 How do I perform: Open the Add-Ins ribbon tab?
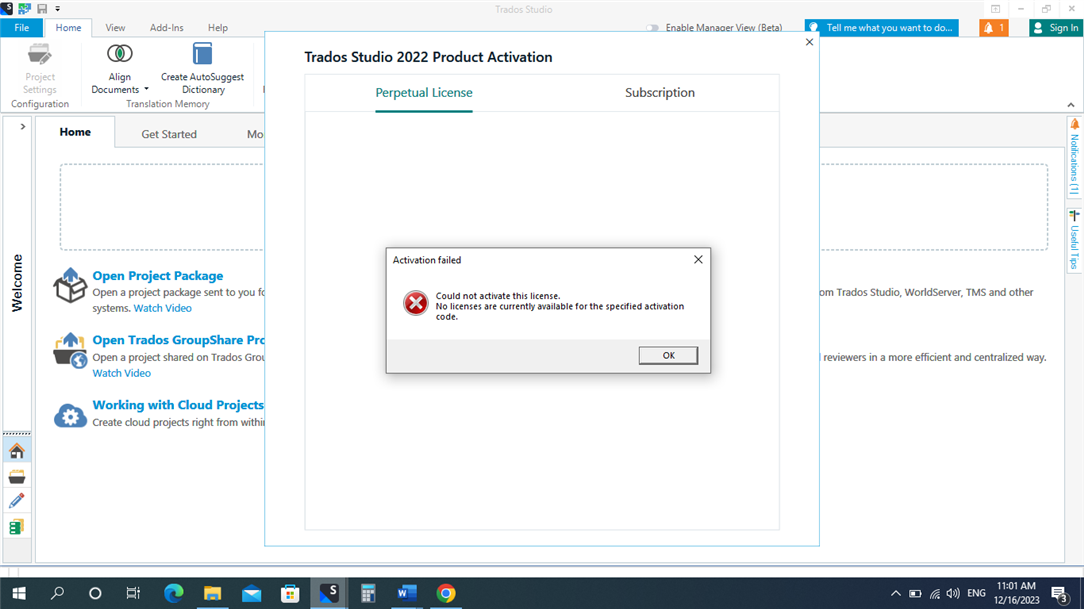coord(167,28)
